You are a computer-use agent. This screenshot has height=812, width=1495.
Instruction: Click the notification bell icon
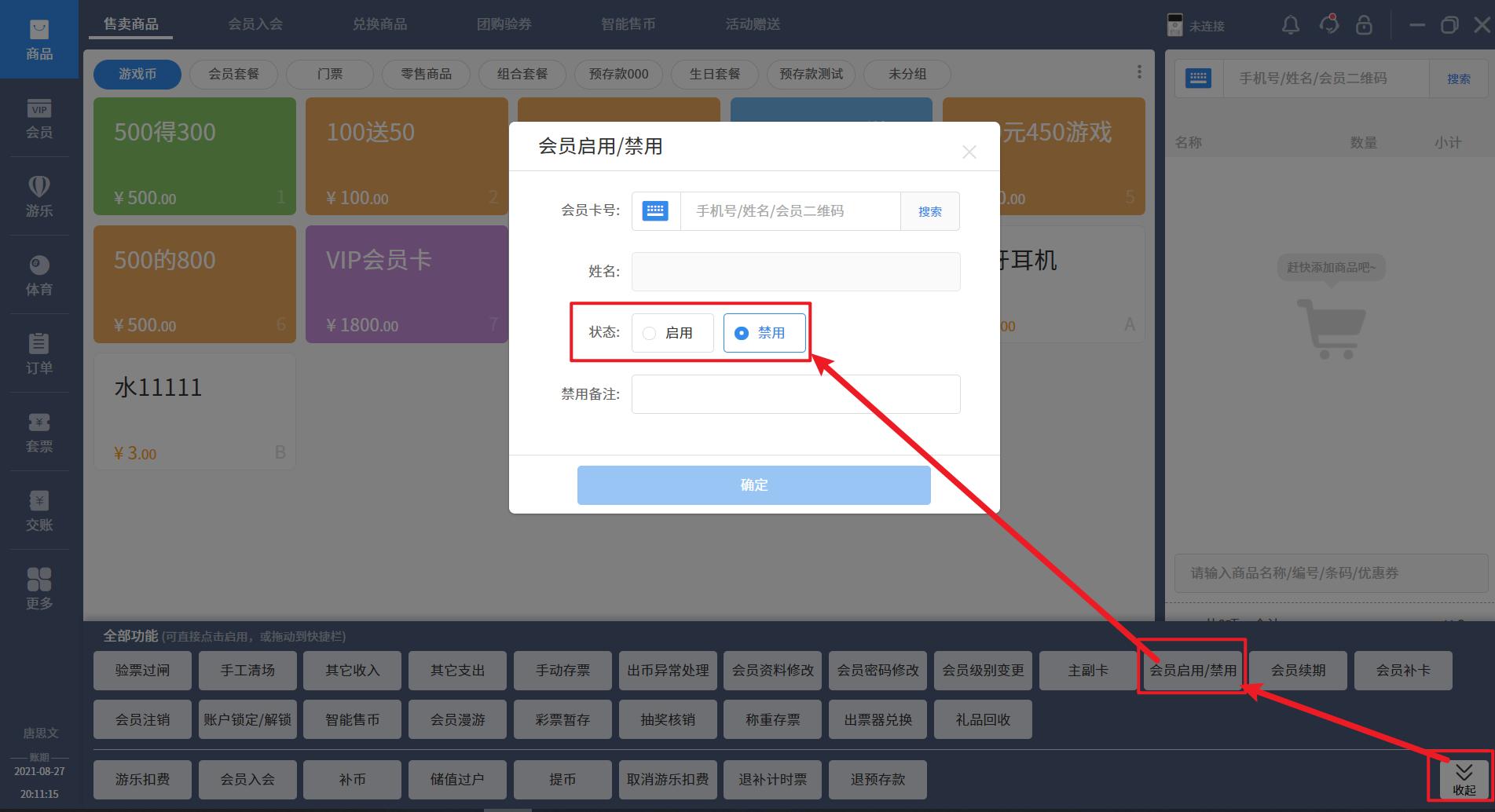tap(1290, 25)
